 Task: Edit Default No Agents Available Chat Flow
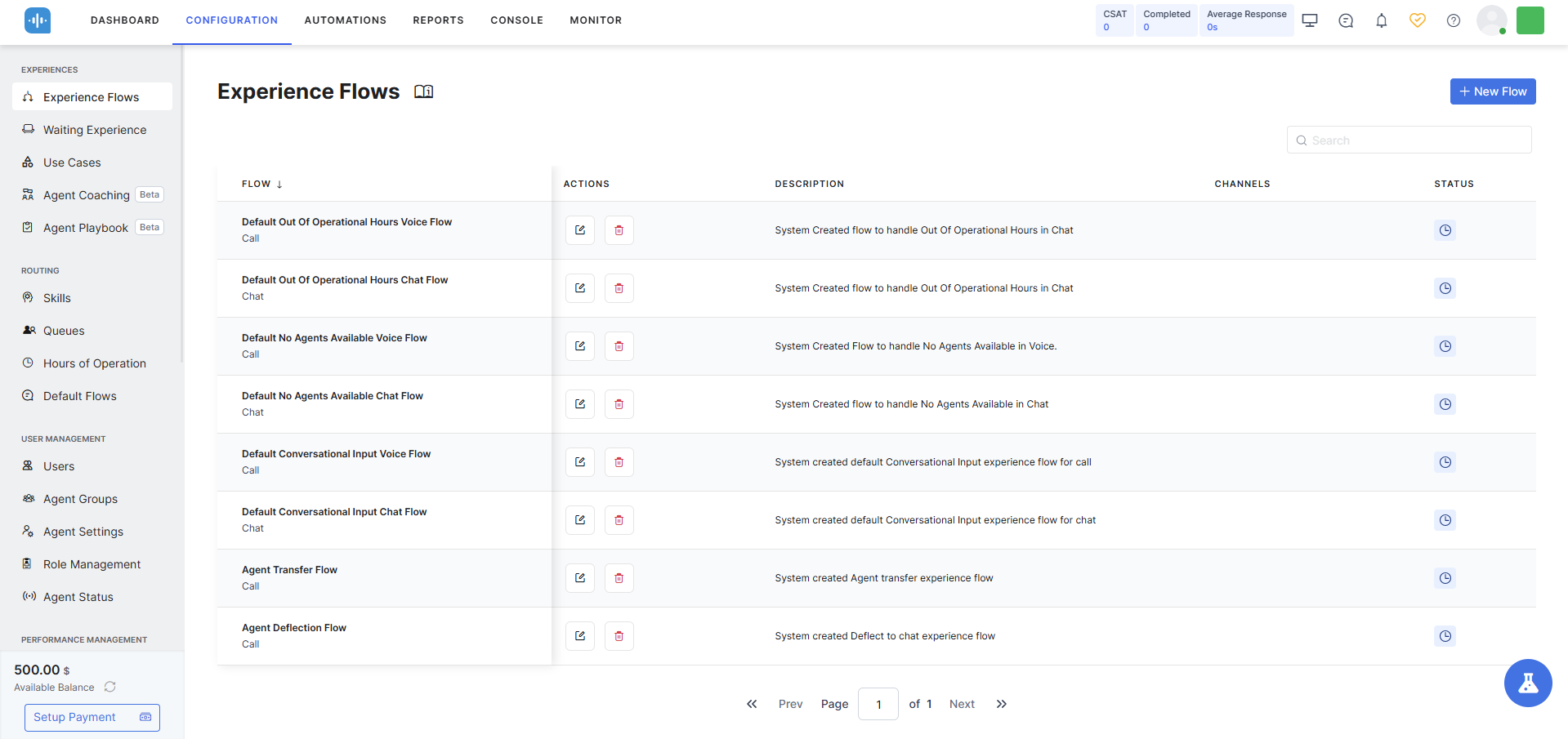point(580,404)
